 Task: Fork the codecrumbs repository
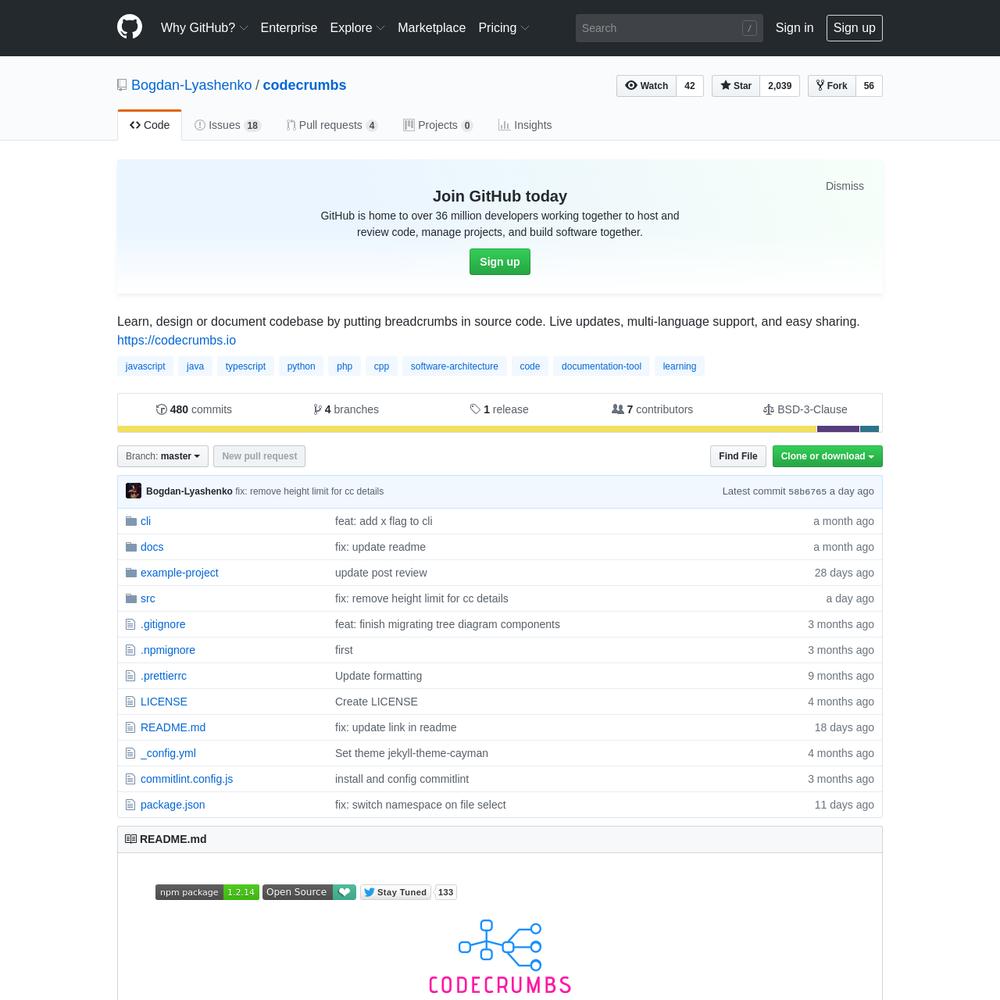tap(832, 85)
